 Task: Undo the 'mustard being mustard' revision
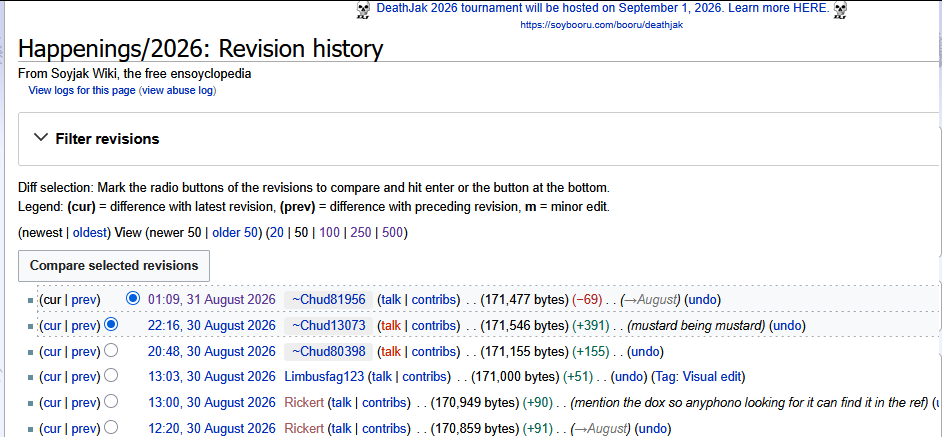coord(786,326)
